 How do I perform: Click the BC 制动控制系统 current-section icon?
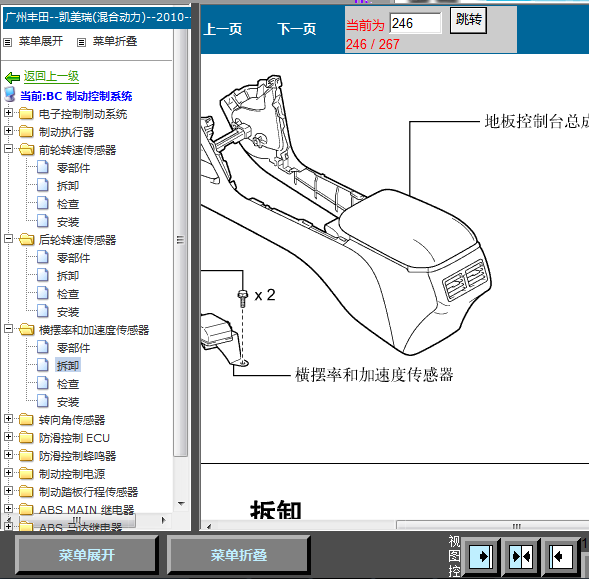[x=10, y=95]
